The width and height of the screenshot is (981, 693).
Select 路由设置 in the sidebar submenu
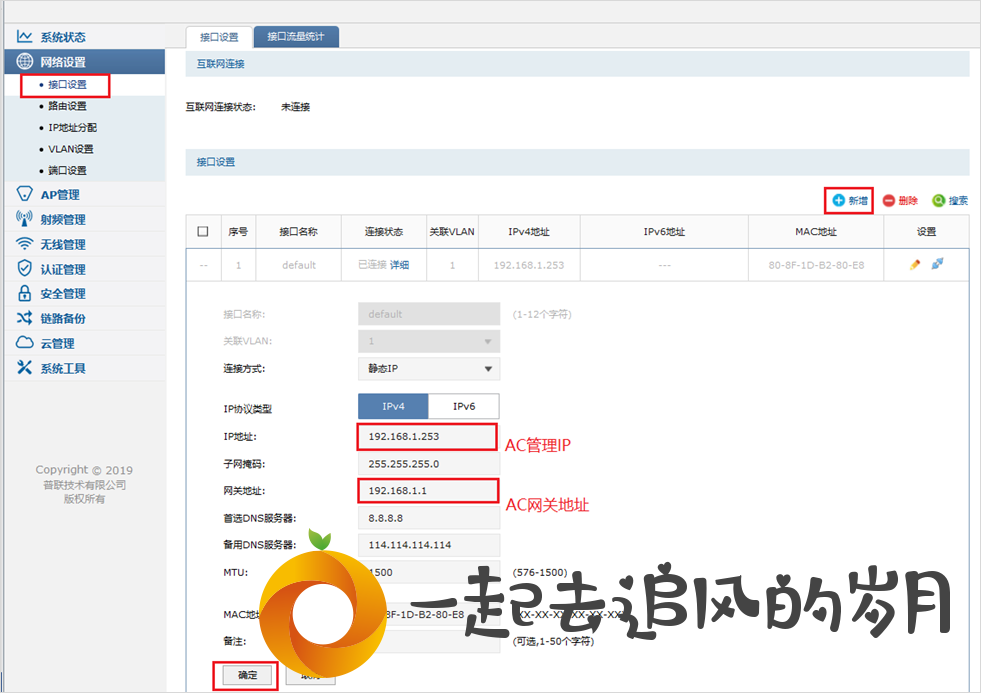click(67, 106)
